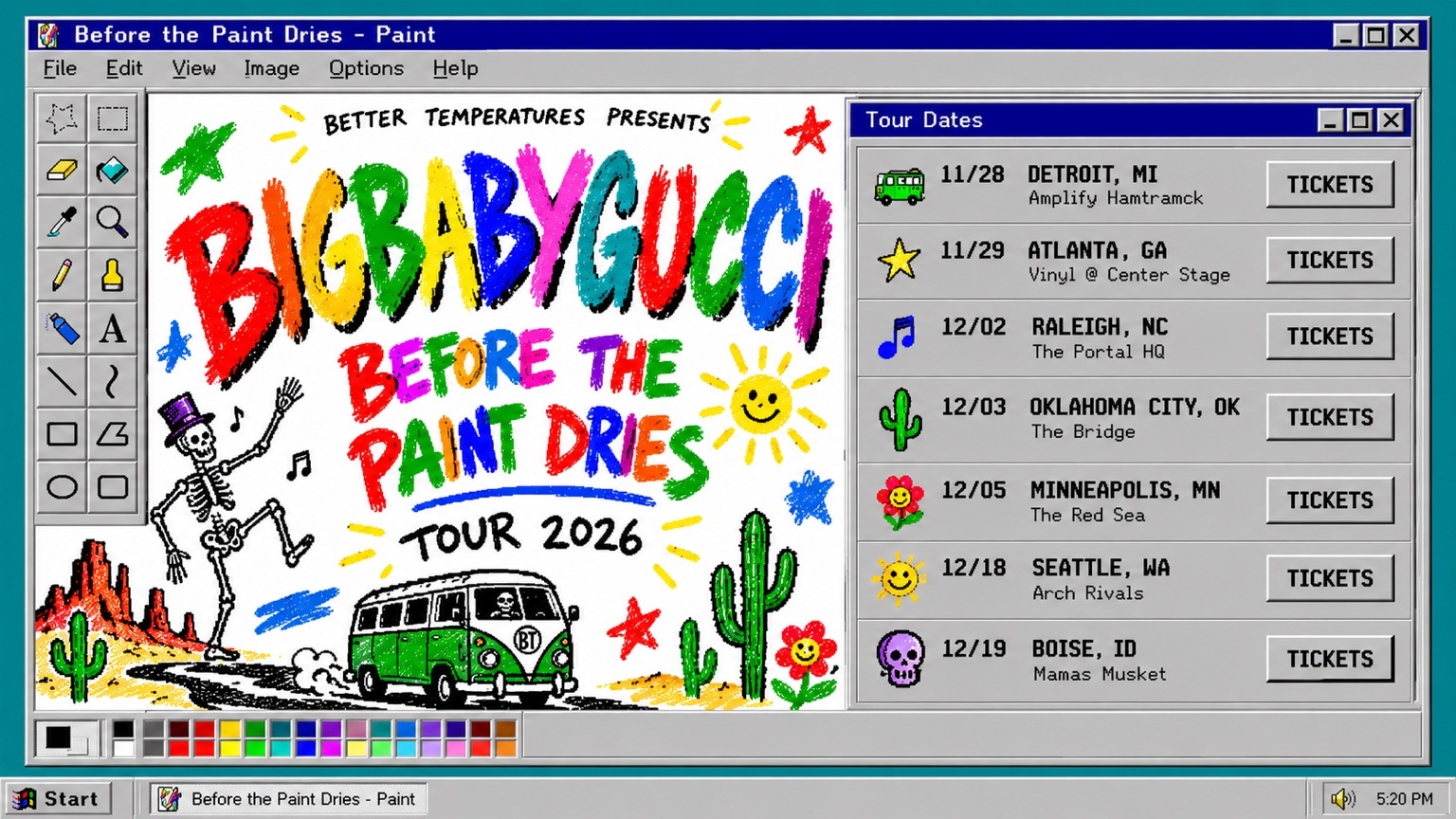Choose the Pencil tool

pyautogui.click(x=62, y=276)
